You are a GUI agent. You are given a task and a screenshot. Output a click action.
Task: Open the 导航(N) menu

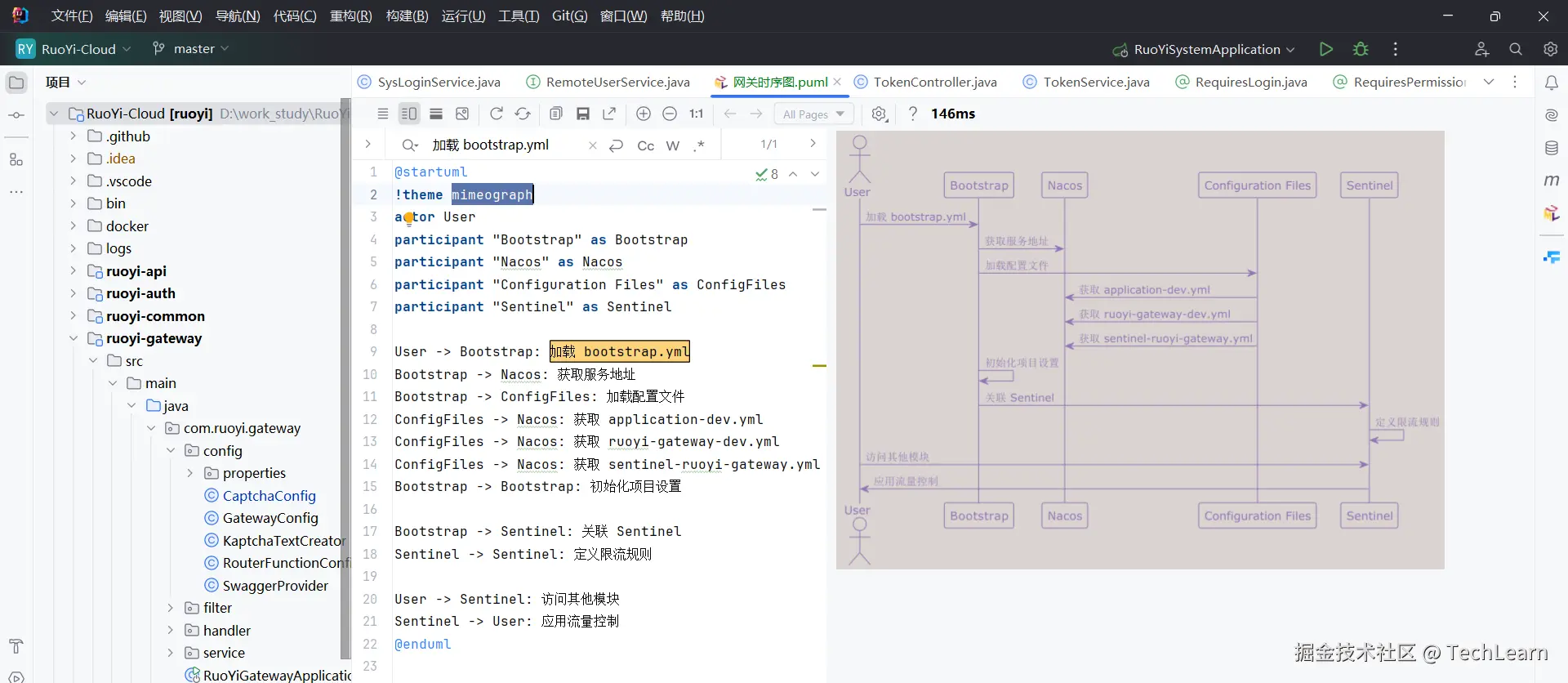click(x=238, y=16)
